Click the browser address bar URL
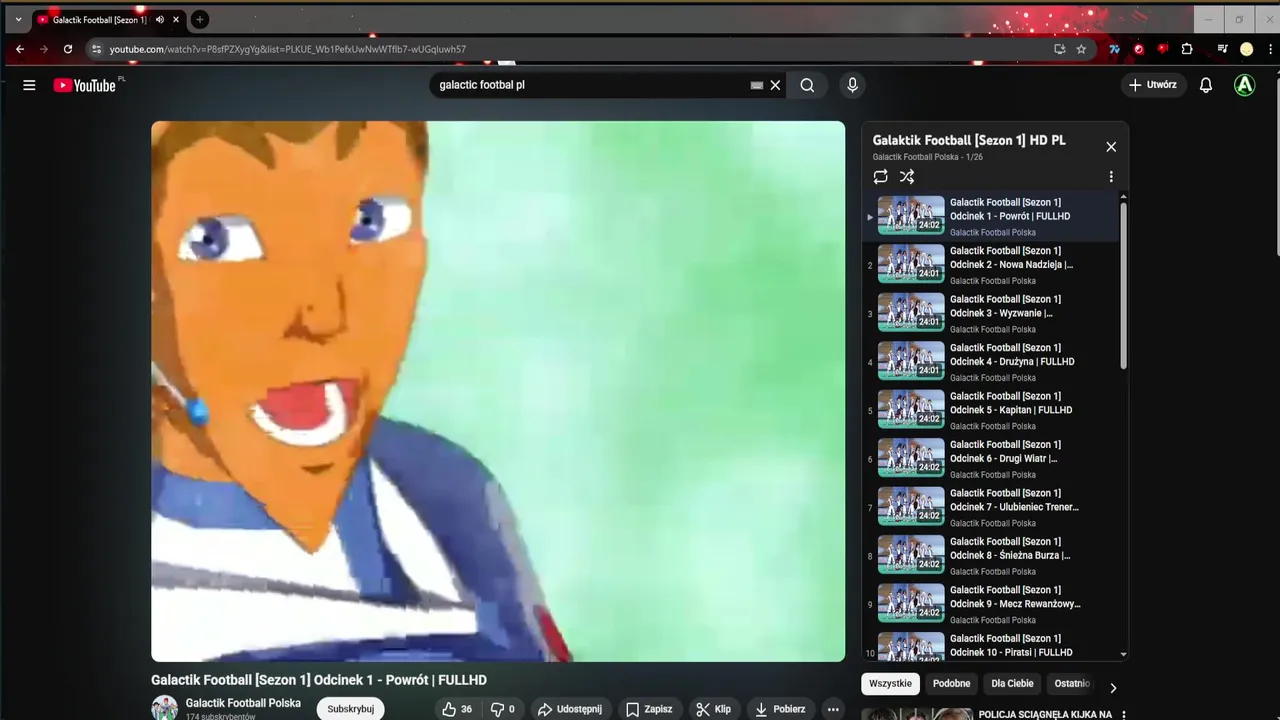Image resolution: width=1280 pixels, height=720 pixels. tap(288, 49)
